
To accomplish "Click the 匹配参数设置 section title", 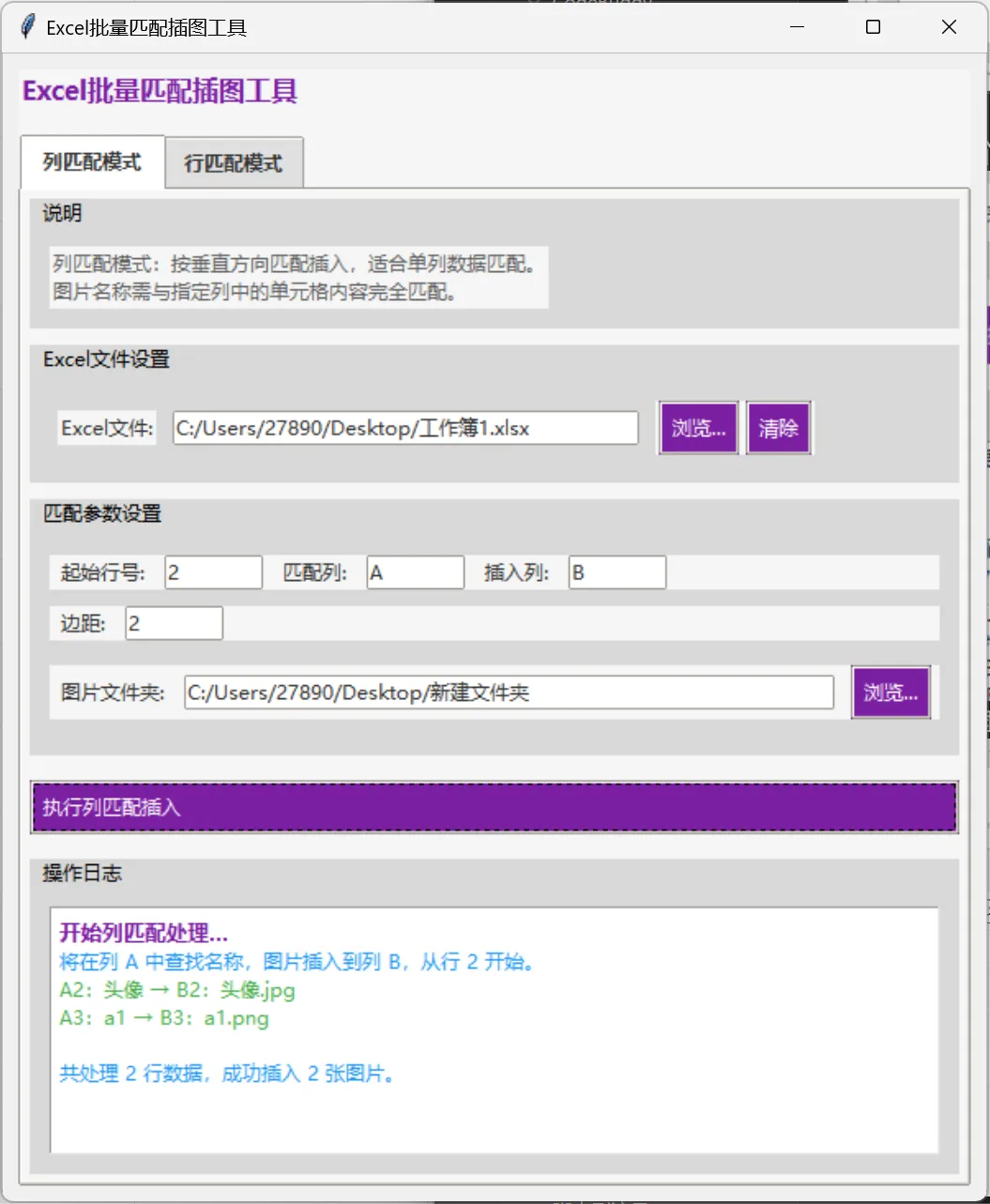I will [102, 513].
